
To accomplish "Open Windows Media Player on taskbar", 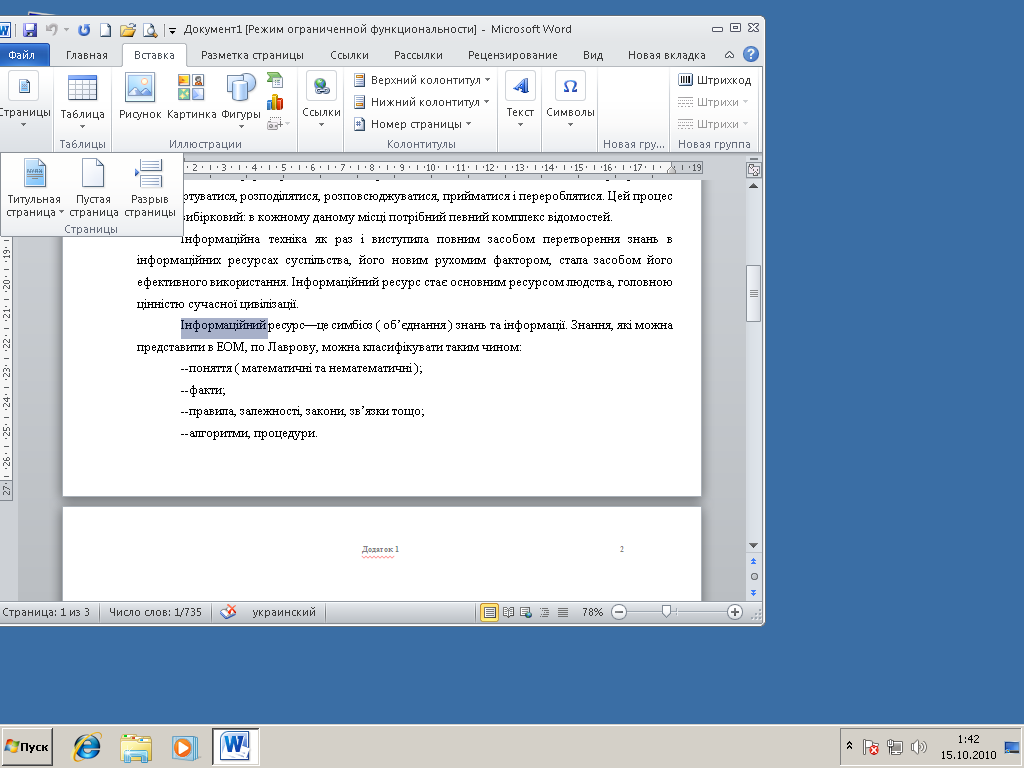I will pyautogui.click(x=185, y=747).
